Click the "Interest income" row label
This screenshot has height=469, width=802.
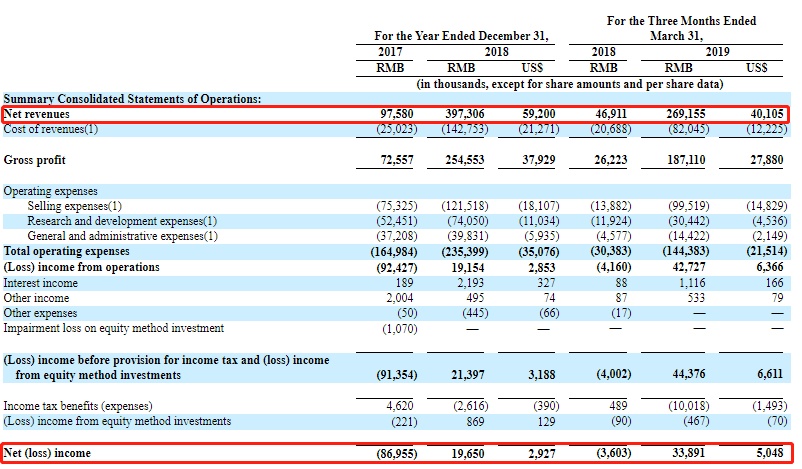tap(40, 283)
